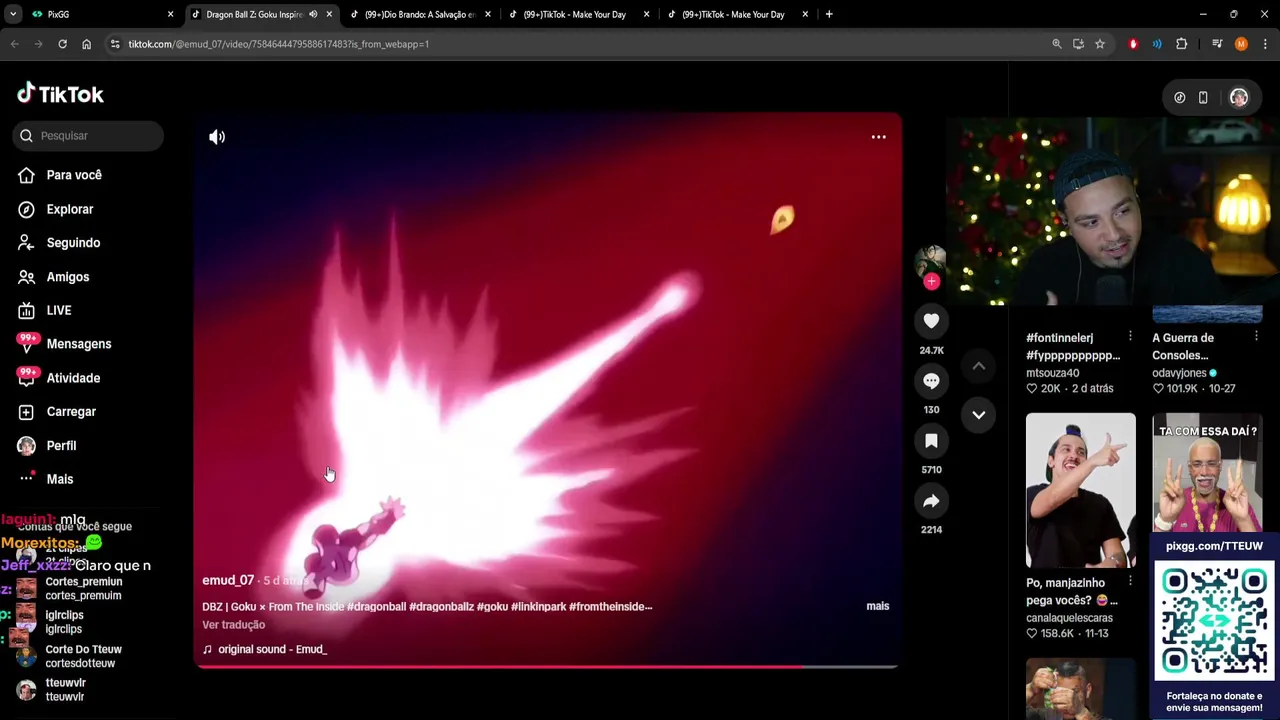The width and height of the screenshot is (1280, 720).
Task: Open TikTok get-app icon in top-right pill
Action: [1179, 98]
